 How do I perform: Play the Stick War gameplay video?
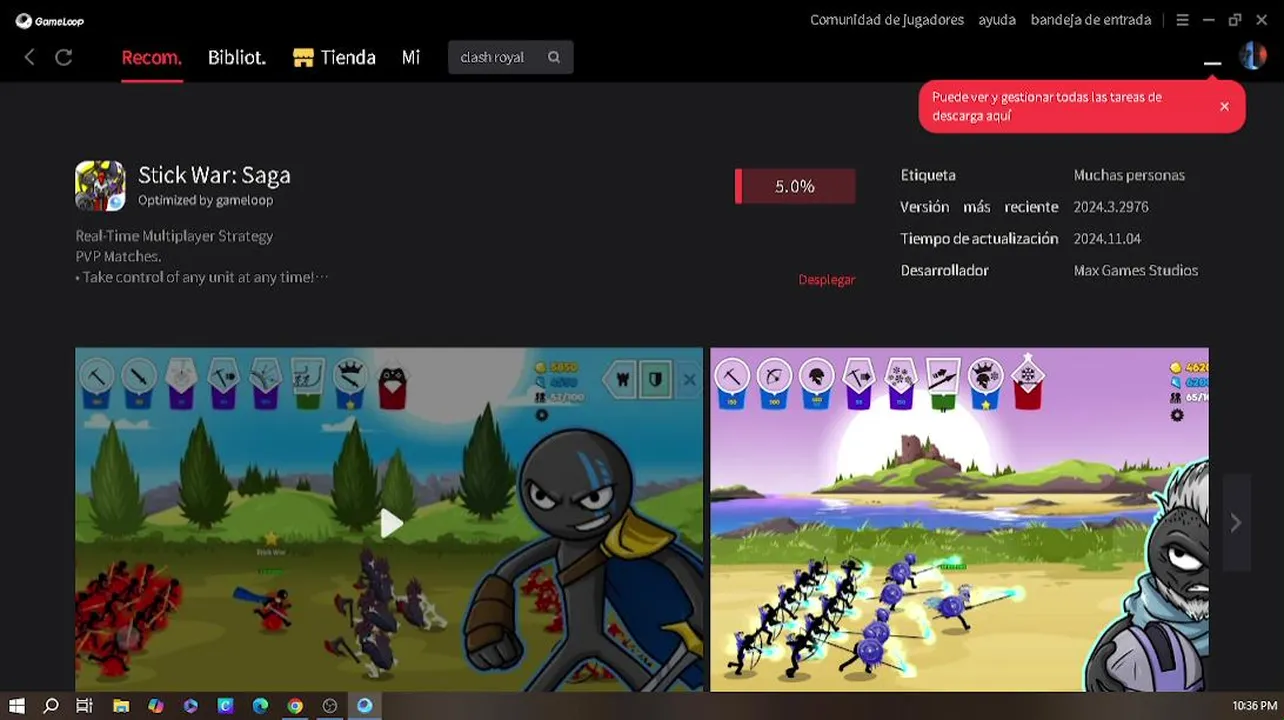391,522
